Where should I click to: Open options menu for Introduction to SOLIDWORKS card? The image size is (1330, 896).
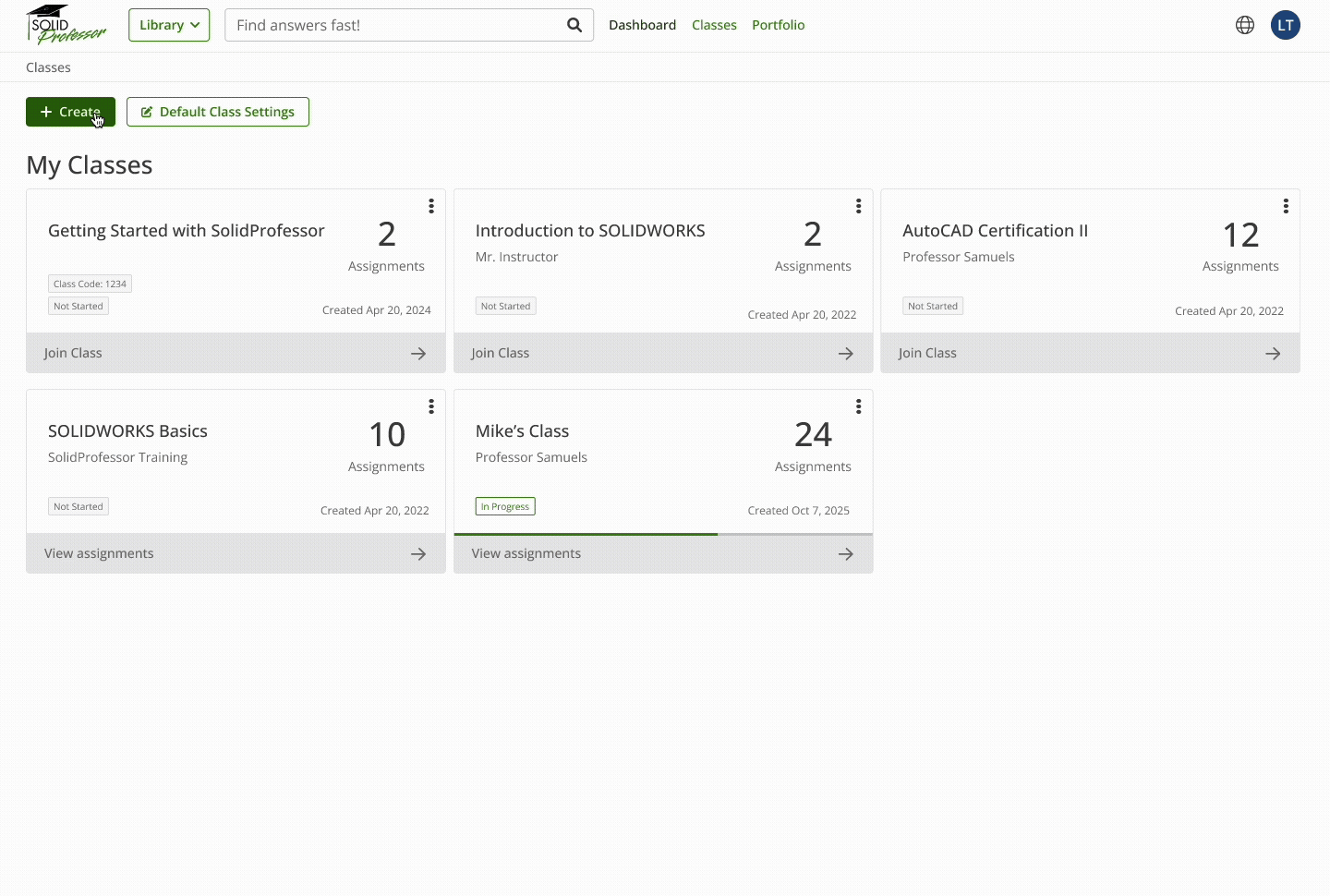tap(858, 206)
